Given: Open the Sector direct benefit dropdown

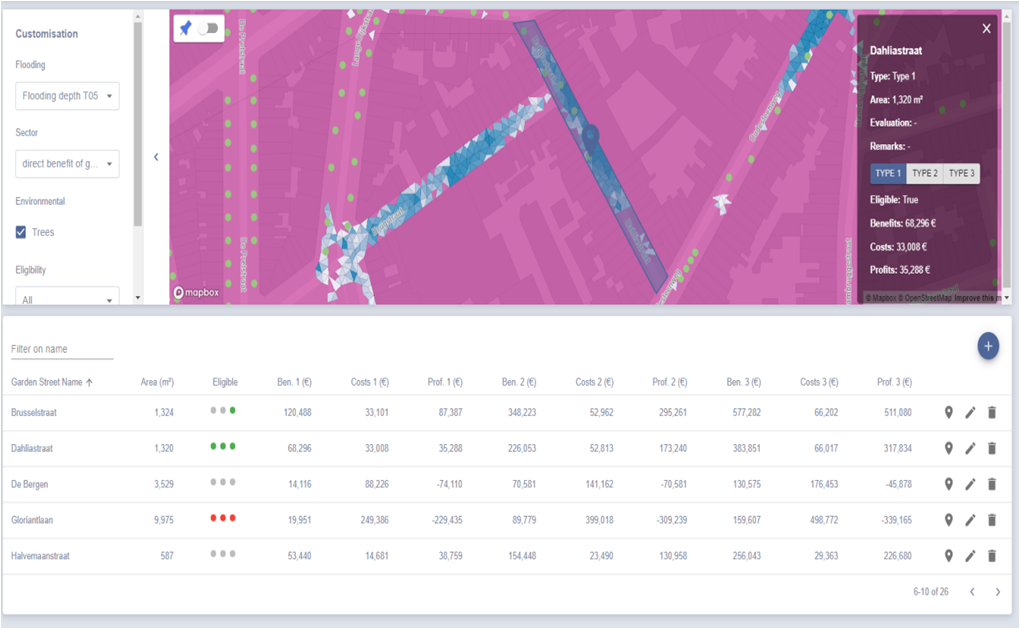Looking at the screenshot, I should point(67,164).
